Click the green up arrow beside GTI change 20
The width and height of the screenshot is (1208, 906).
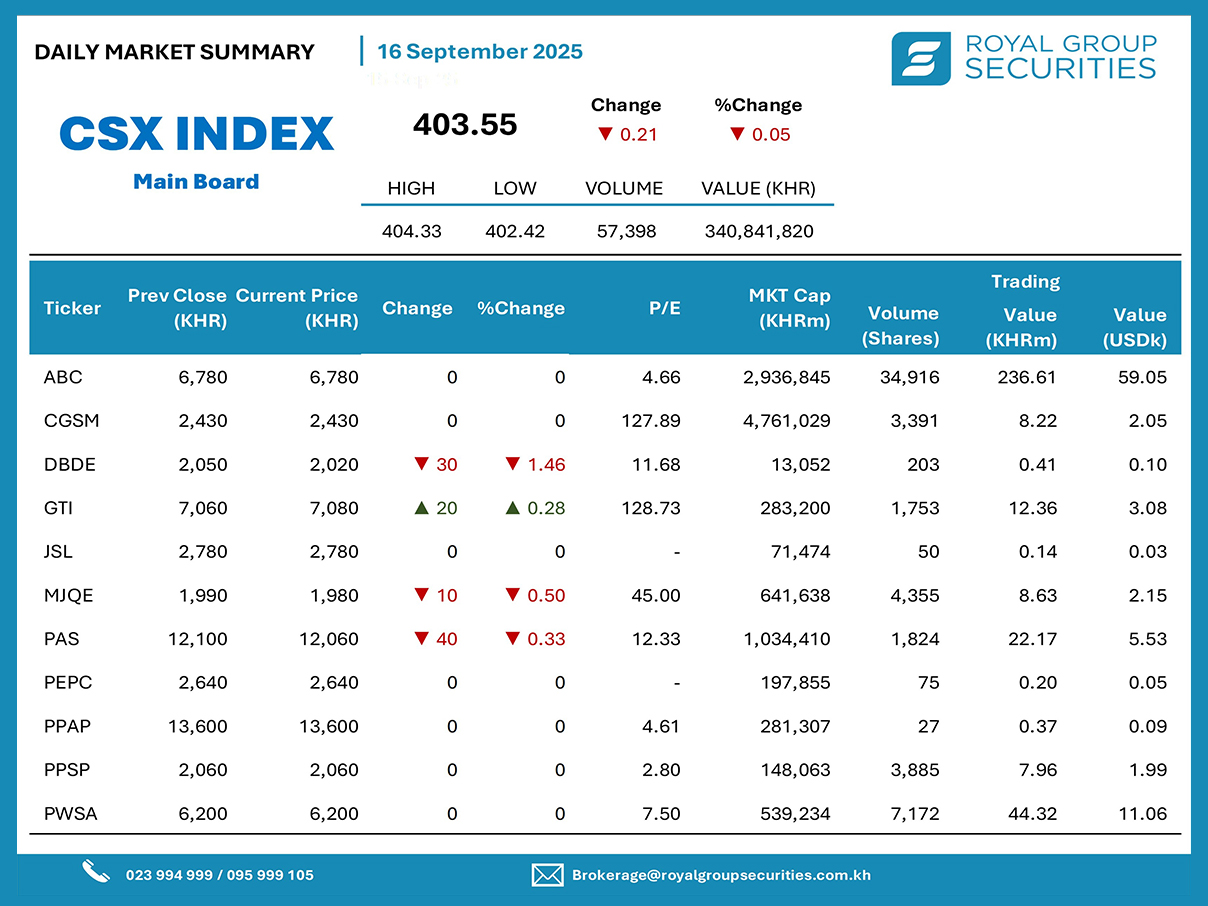[421, 508]
